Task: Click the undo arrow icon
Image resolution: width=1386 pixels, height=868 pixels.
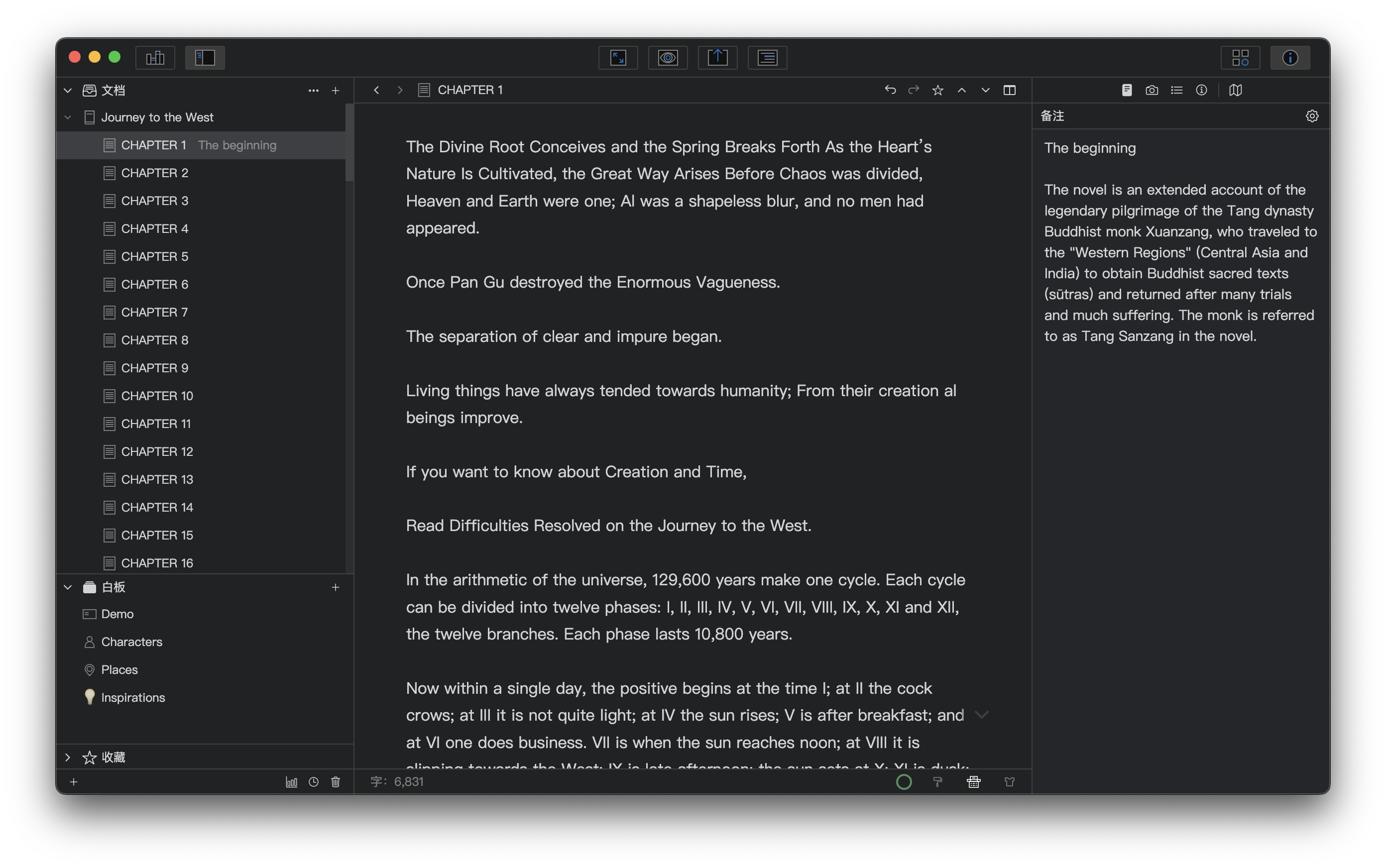Action: point(890,90)
